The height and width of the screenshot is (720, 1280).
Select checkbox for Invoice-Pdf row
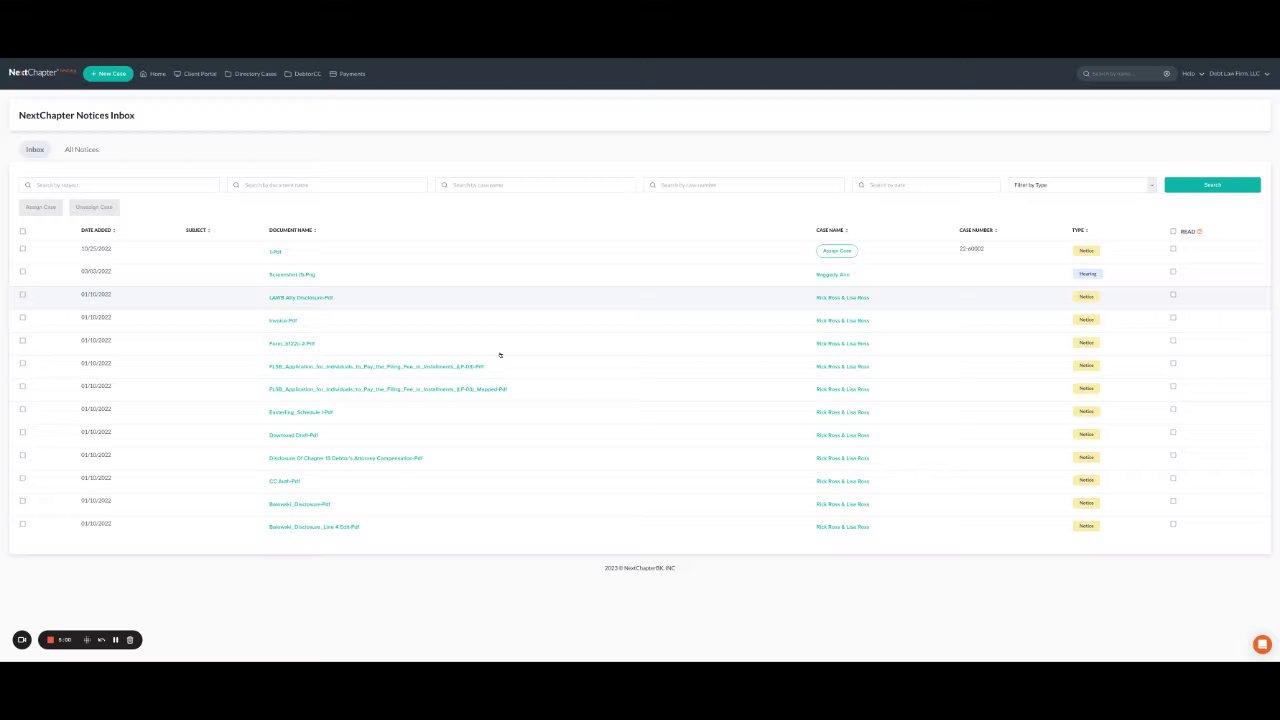[23, 318]
